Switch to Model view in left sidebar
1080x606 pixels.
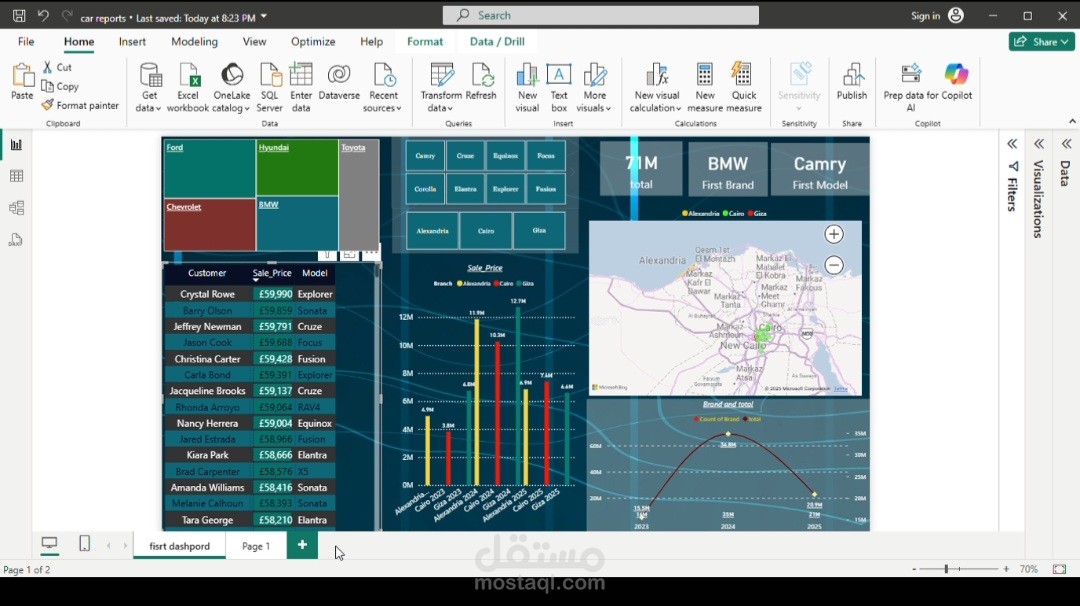coord(17,208)
